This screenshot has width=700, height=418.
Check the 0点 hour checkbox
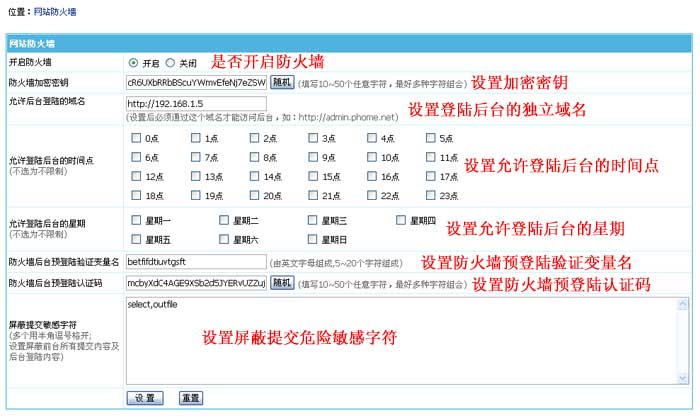(x=136, y=138)
